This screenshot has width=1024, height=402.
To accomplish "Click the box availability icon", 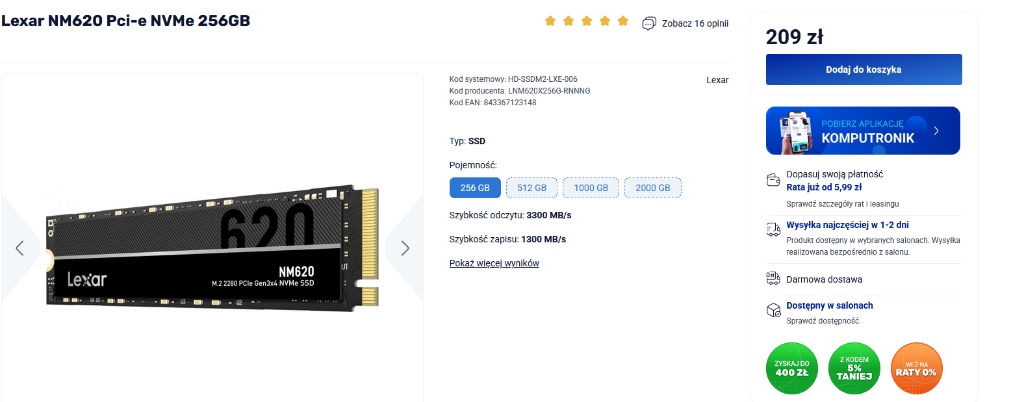I will pos(773,310).
